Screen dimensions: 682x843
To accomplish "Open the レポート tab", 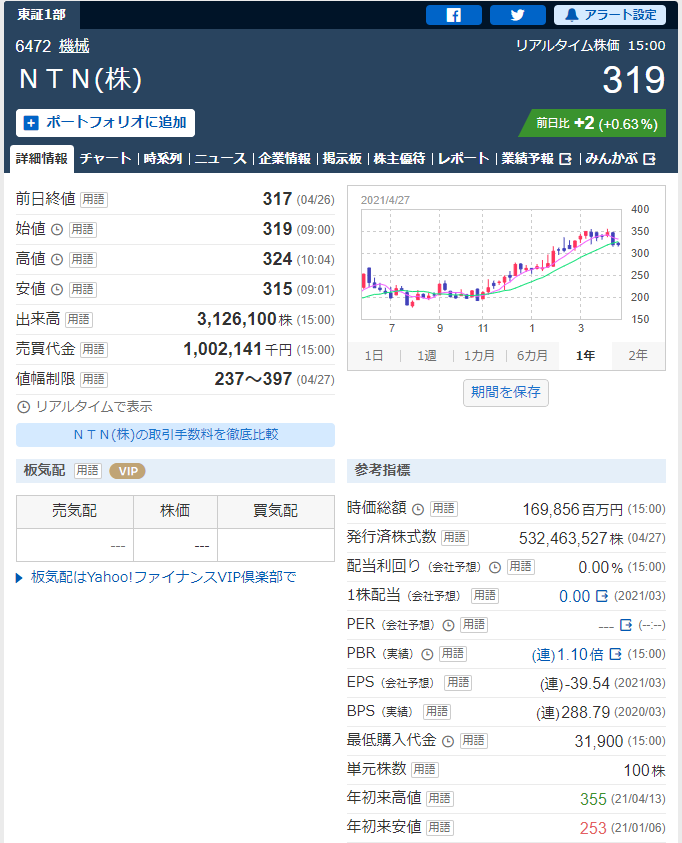I will tap(463, 159).
